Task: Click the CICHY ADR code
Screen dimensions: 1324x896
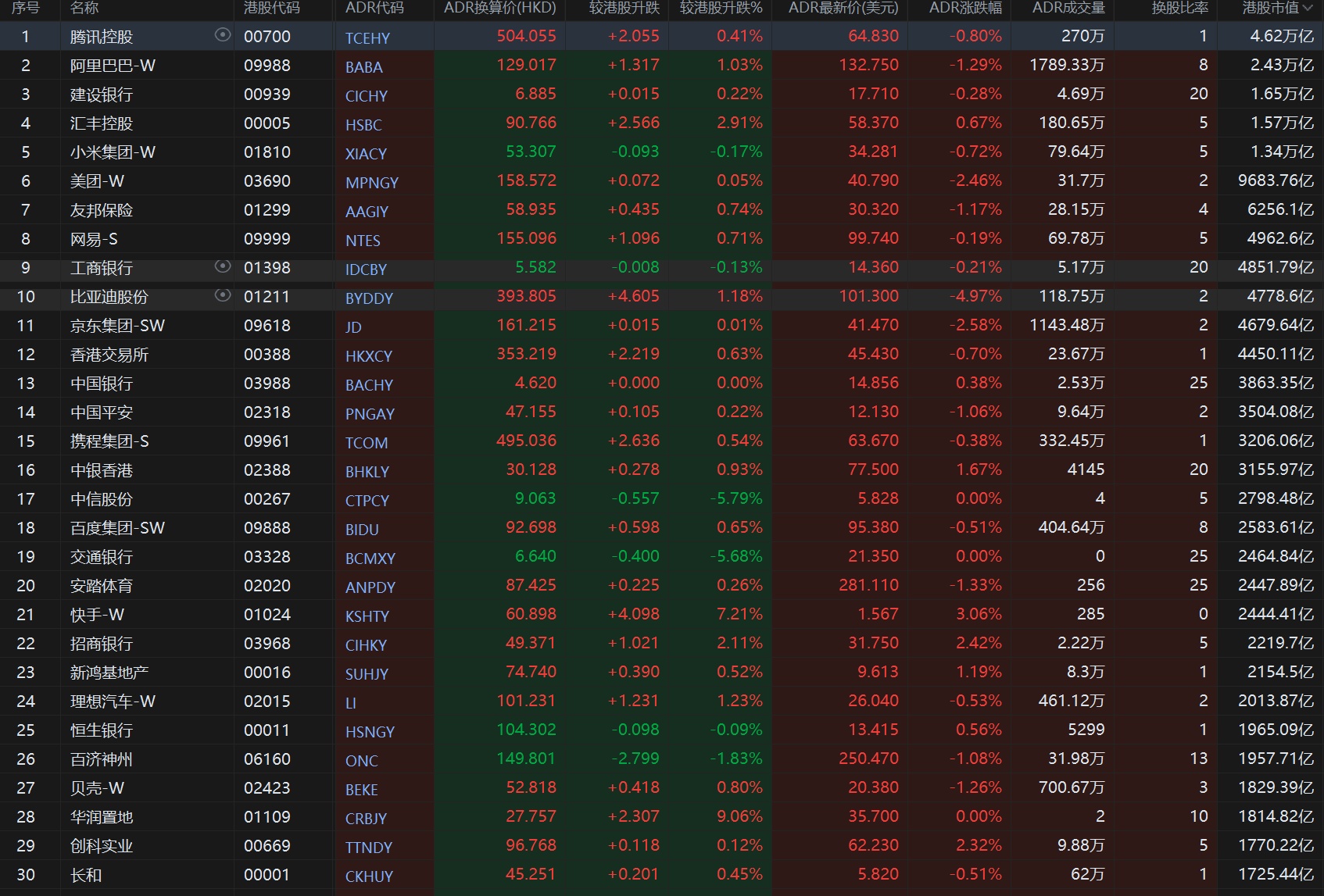Action: click(x=367, y=96)
